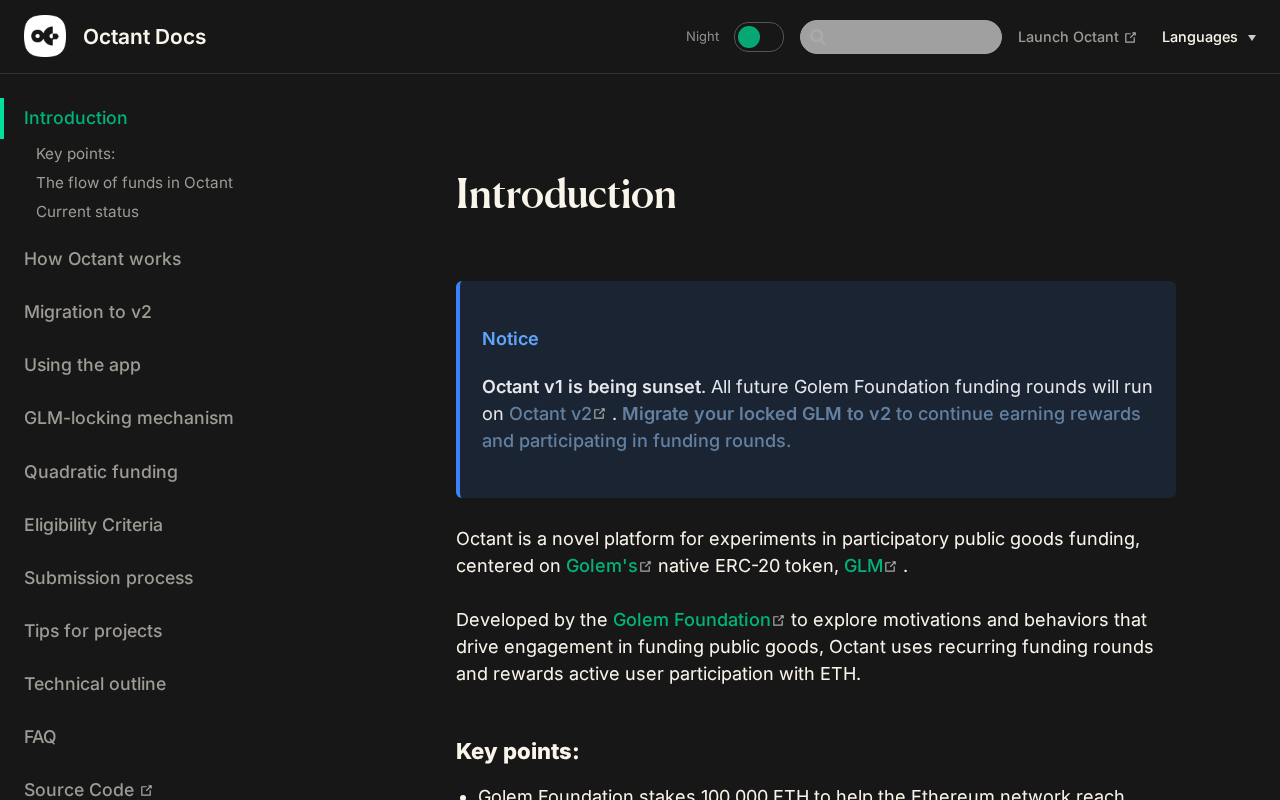
Task: Select Quadratic funding in sidebar
Action: pos(101,472)
